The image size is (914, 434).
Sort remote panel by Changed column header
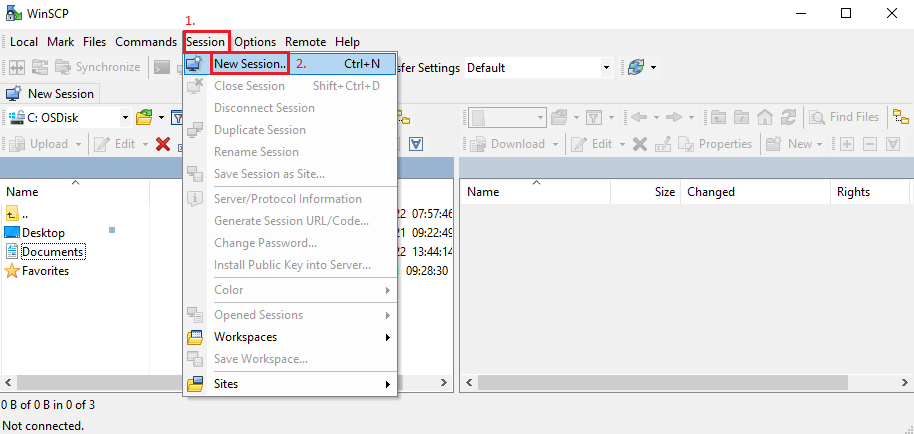755,192
